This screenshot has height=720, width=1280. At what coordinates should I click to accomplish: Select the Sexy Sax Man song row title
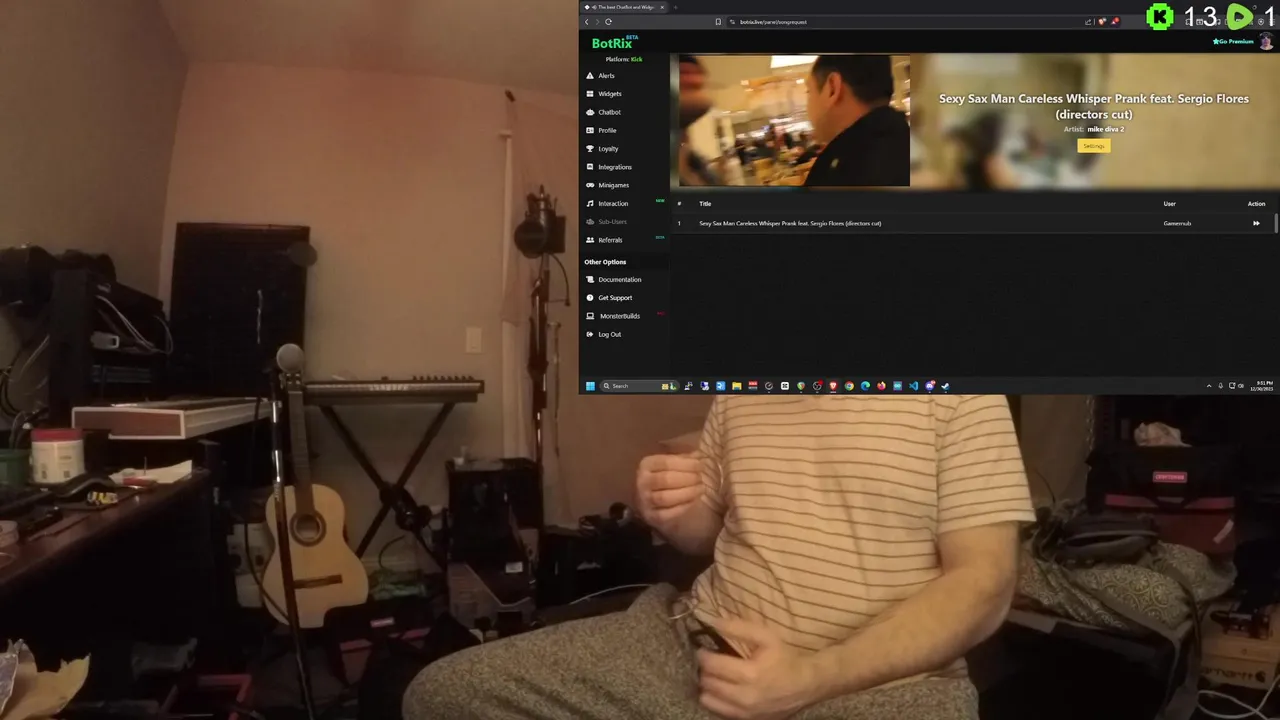[x=790, y=223]
